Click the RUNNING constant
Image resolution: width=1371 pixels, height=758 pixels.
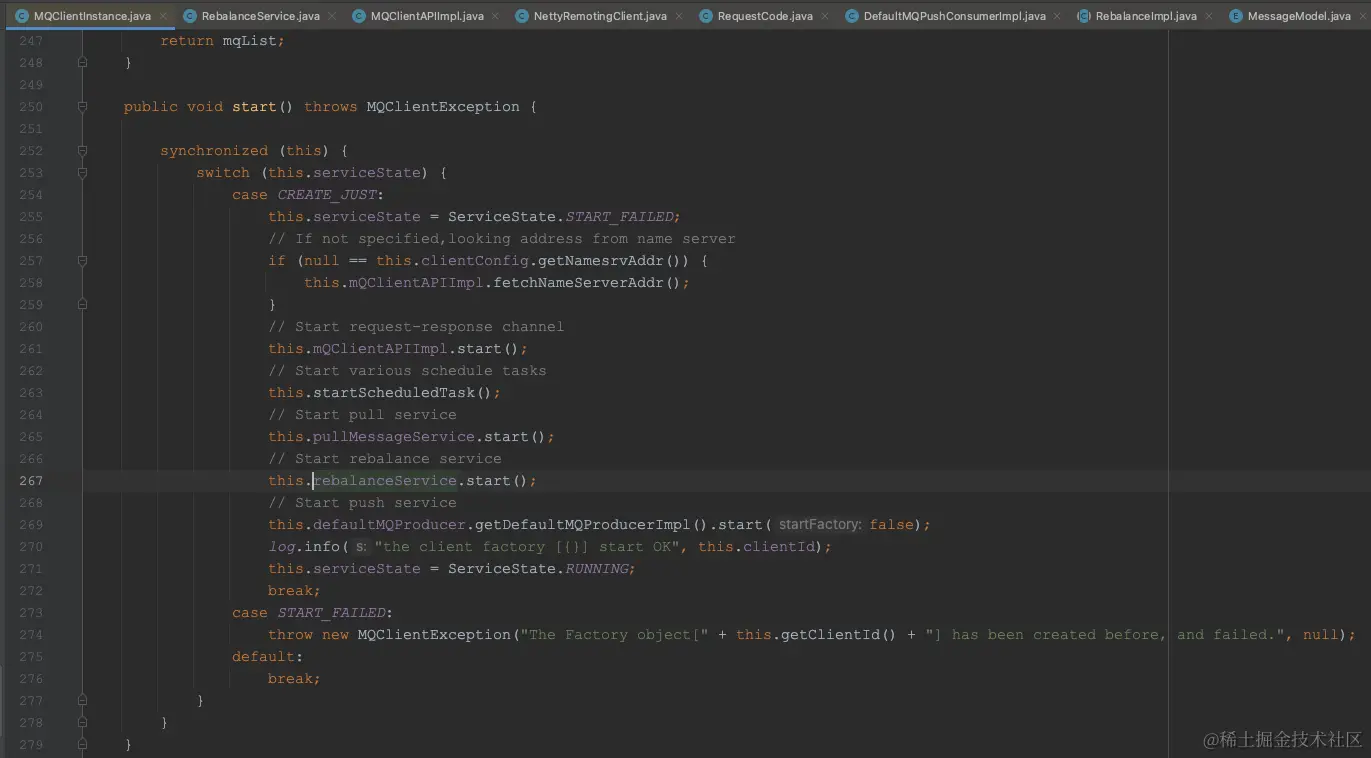[596, 569]
